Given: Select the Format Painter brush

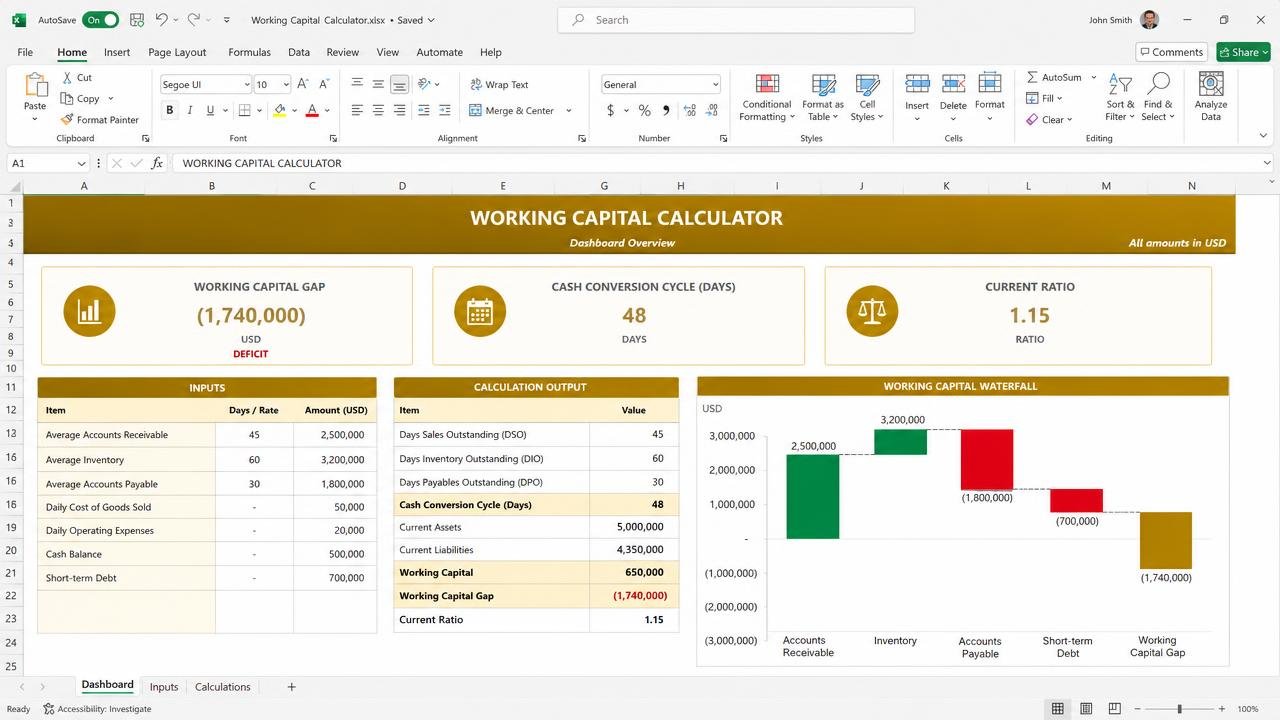Looking at the screenshot, I should (67, 119).
